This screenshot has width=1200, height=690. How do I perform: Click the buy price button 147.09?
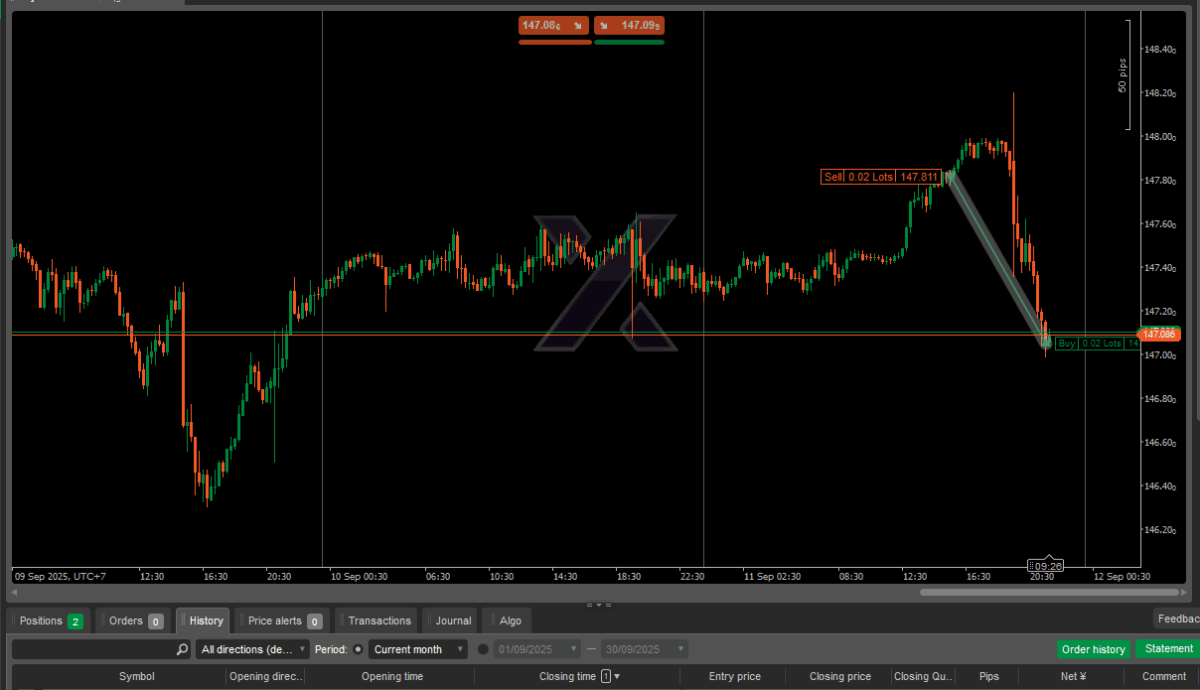point(629,25)
